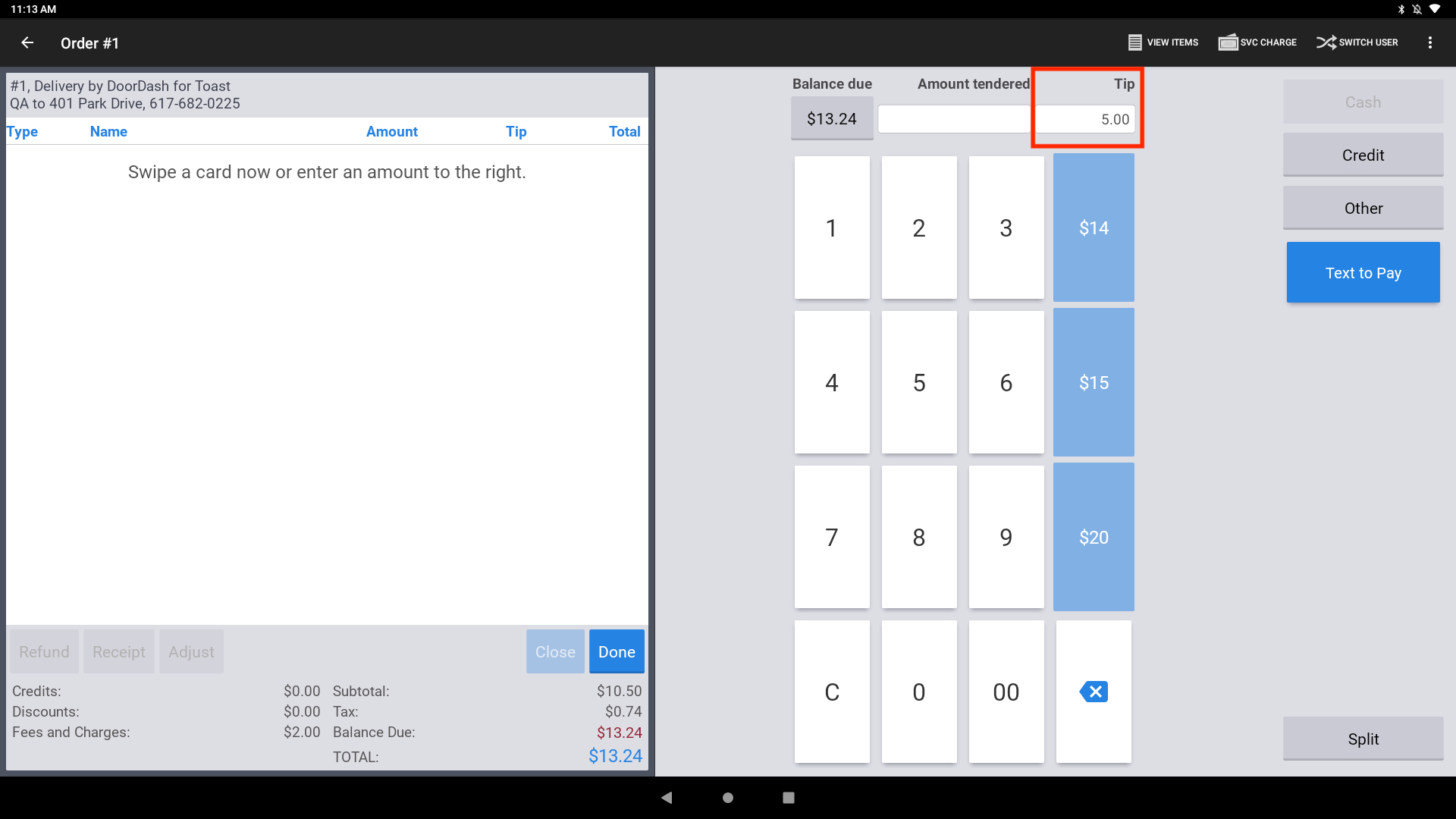Select the SVC Charge icon
The image size is (1456, 819).
coord(1257,42)
